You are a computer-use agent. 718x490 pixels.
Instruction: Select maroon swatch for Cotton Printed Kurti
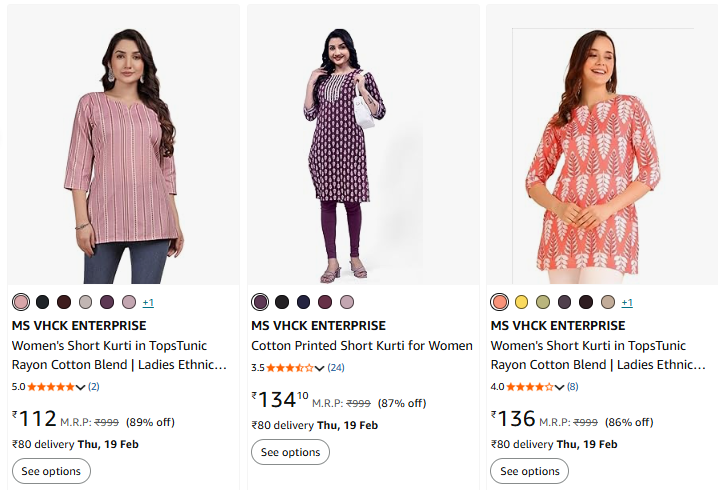click(x=326, y=302)
